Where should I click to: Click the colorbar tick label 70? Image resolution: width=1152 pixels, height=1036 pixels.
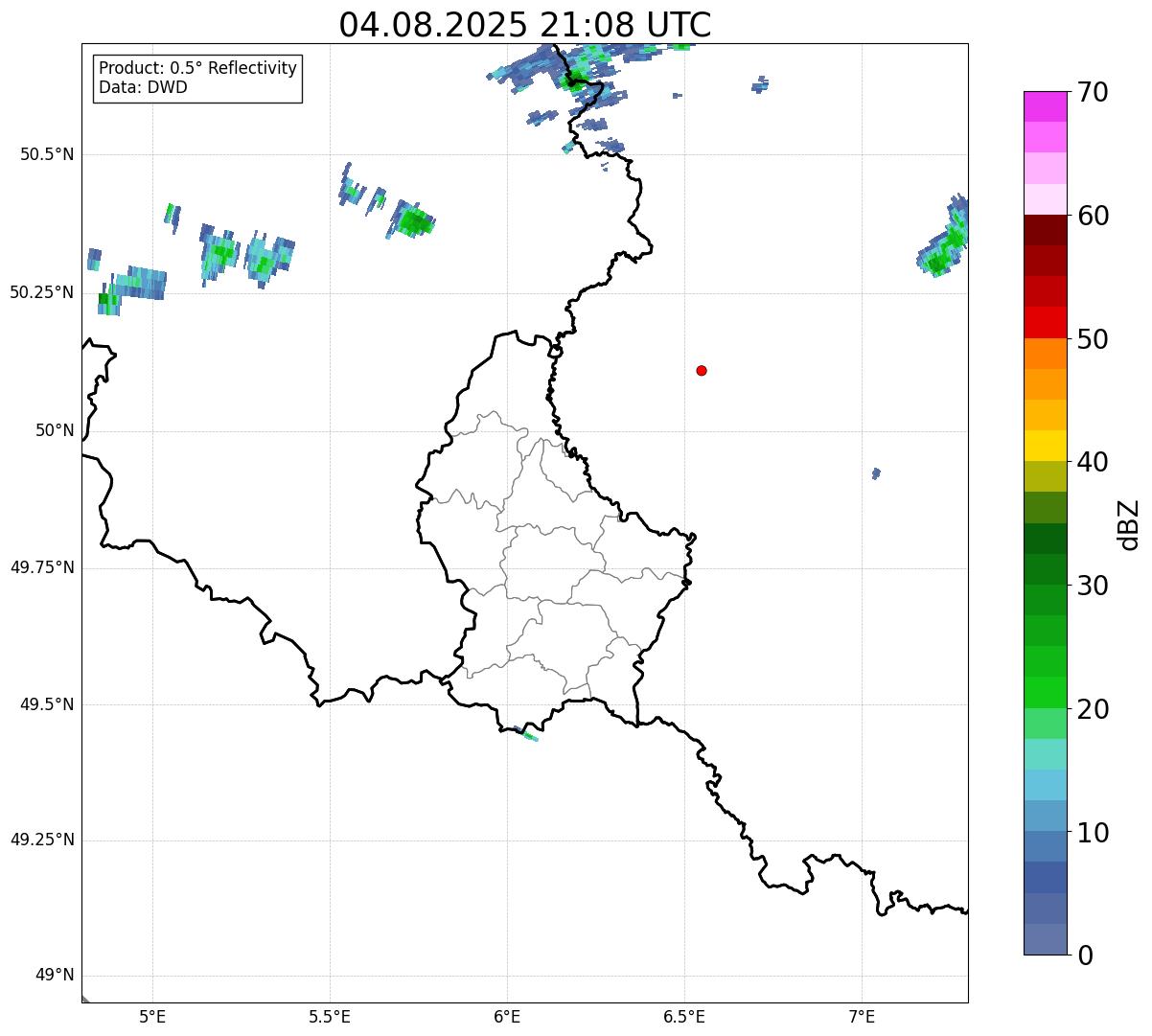1093,92
